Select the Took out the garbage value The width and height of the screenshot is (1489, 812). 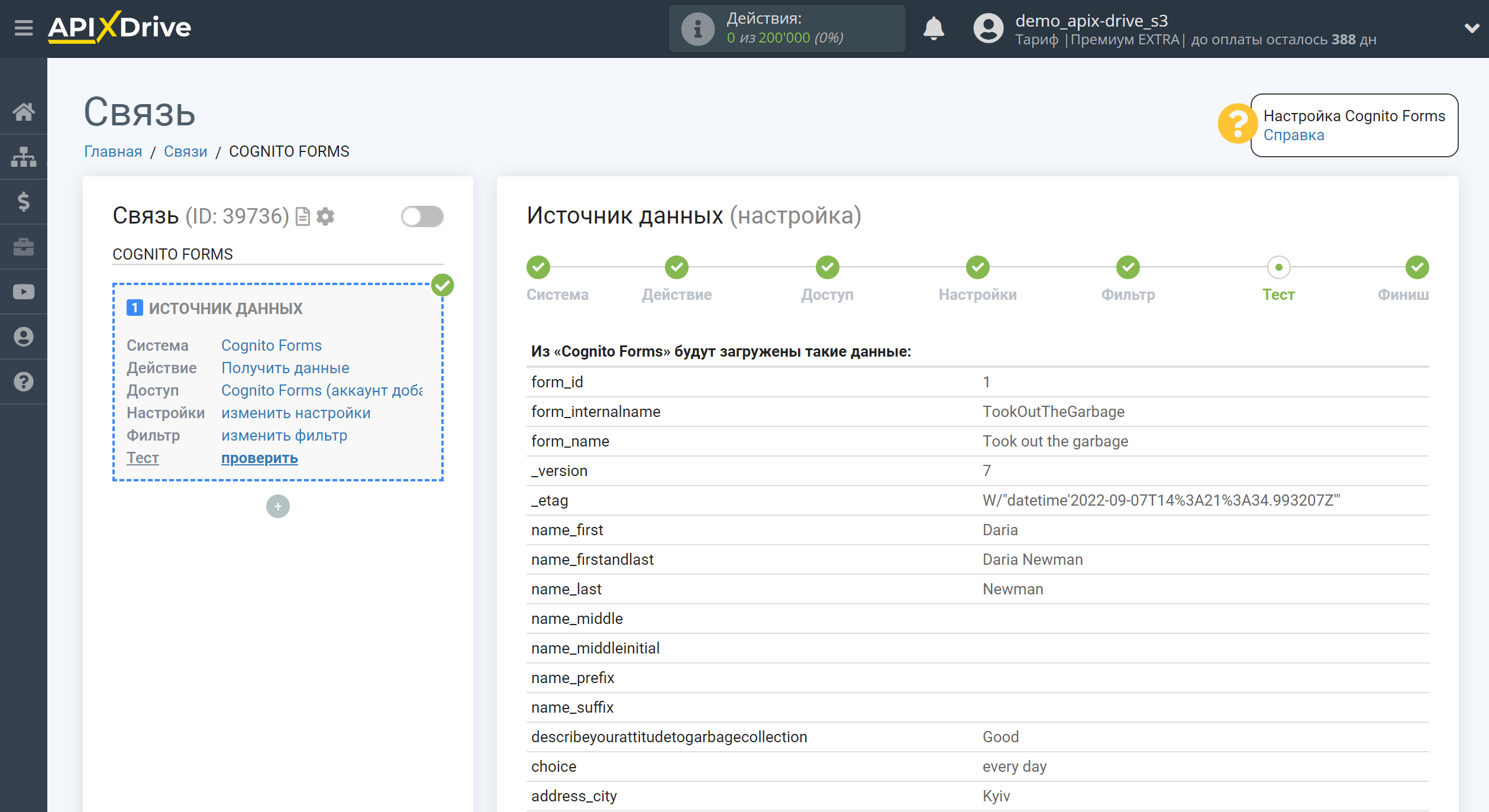tap(1055, 441)
